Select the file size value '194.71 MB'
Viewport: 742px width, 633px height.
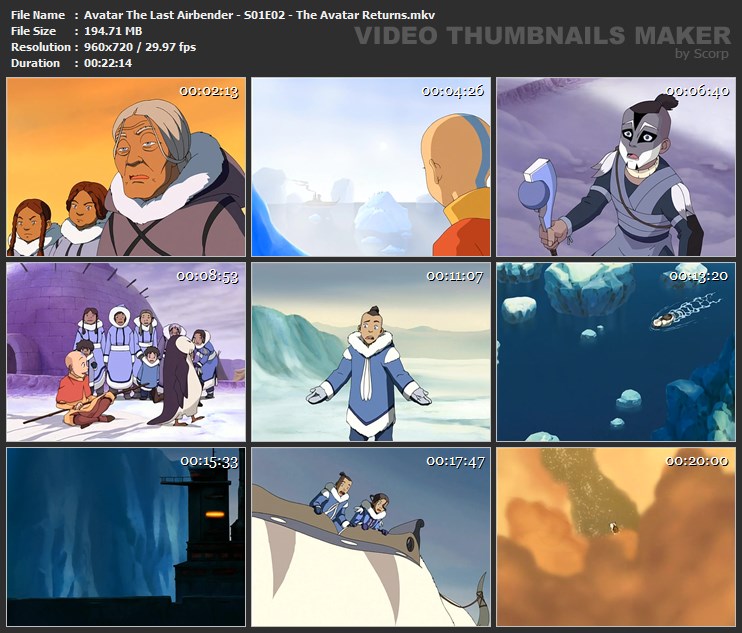point(113,31)
